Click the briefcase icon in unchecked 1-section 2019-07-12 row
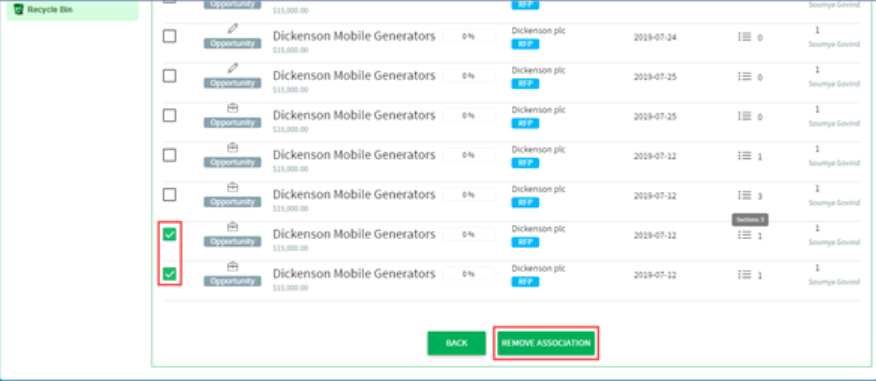The height and width of the screenshot is (381, 876). [x=233, y=147]
